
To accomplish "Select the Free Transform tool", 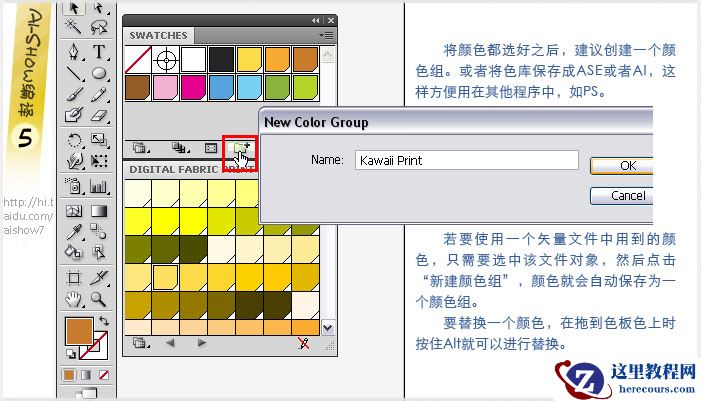I will [99, 161].
